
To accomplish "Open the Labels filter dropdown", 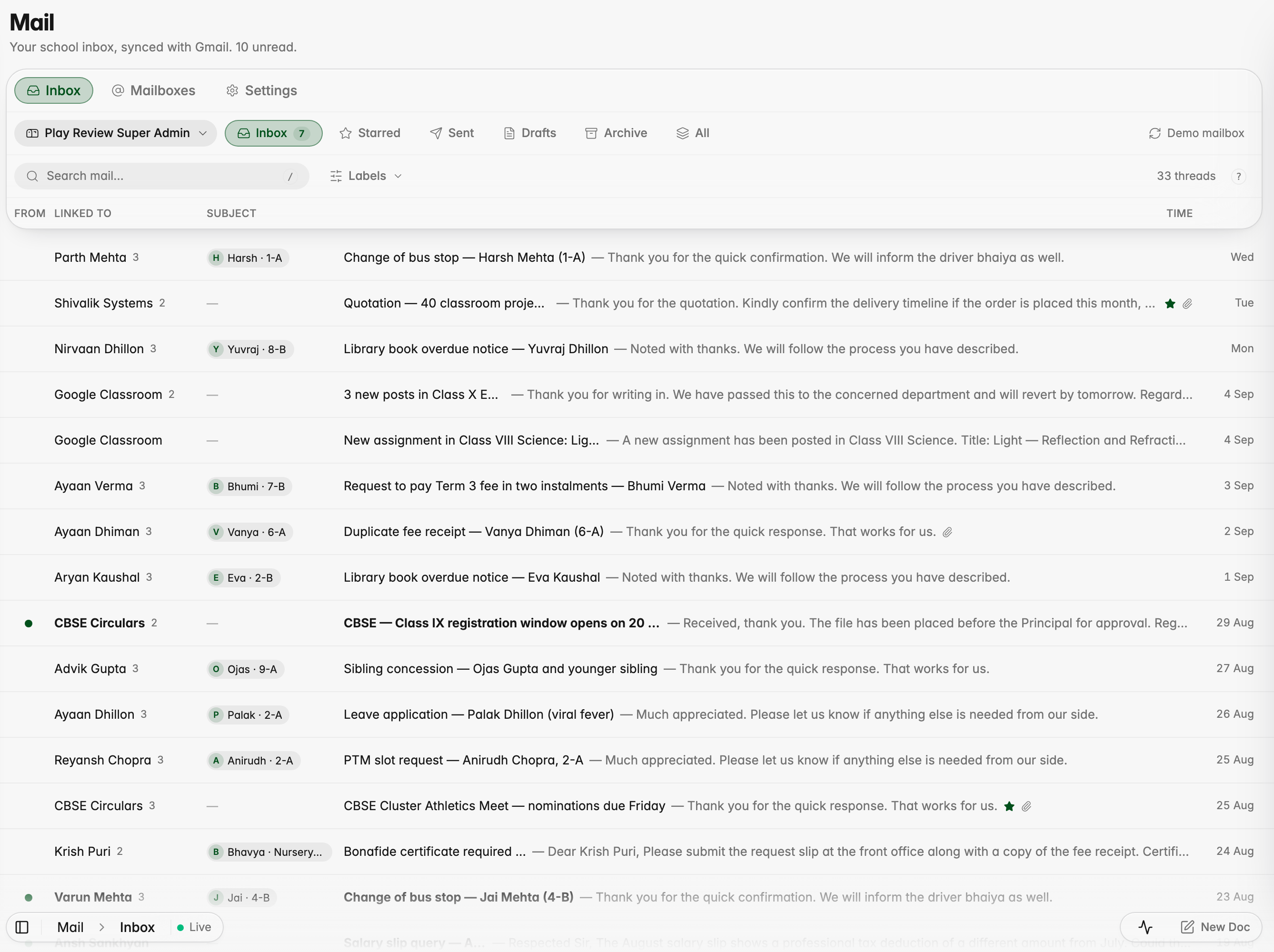I will point(366,176).
